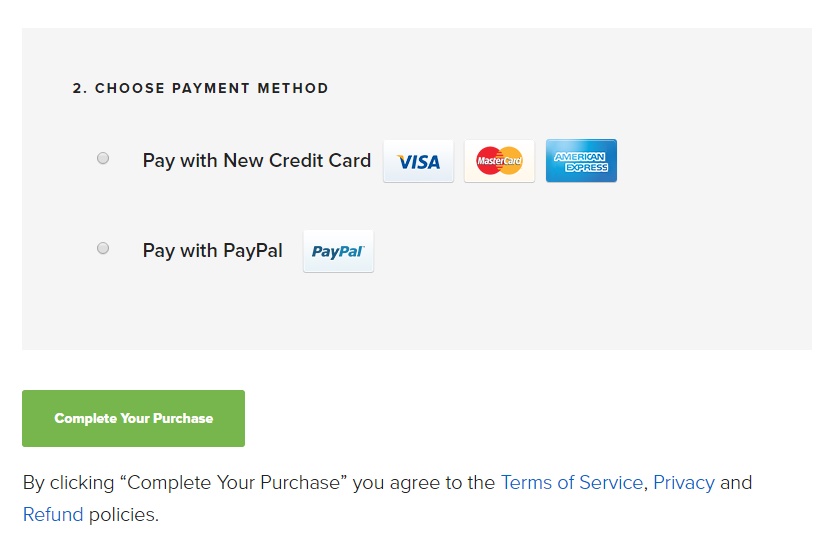829x543 pixels.
Task: Click the Complete Your Purchase button
Action: pyautogui.click(x=133, y=418)
